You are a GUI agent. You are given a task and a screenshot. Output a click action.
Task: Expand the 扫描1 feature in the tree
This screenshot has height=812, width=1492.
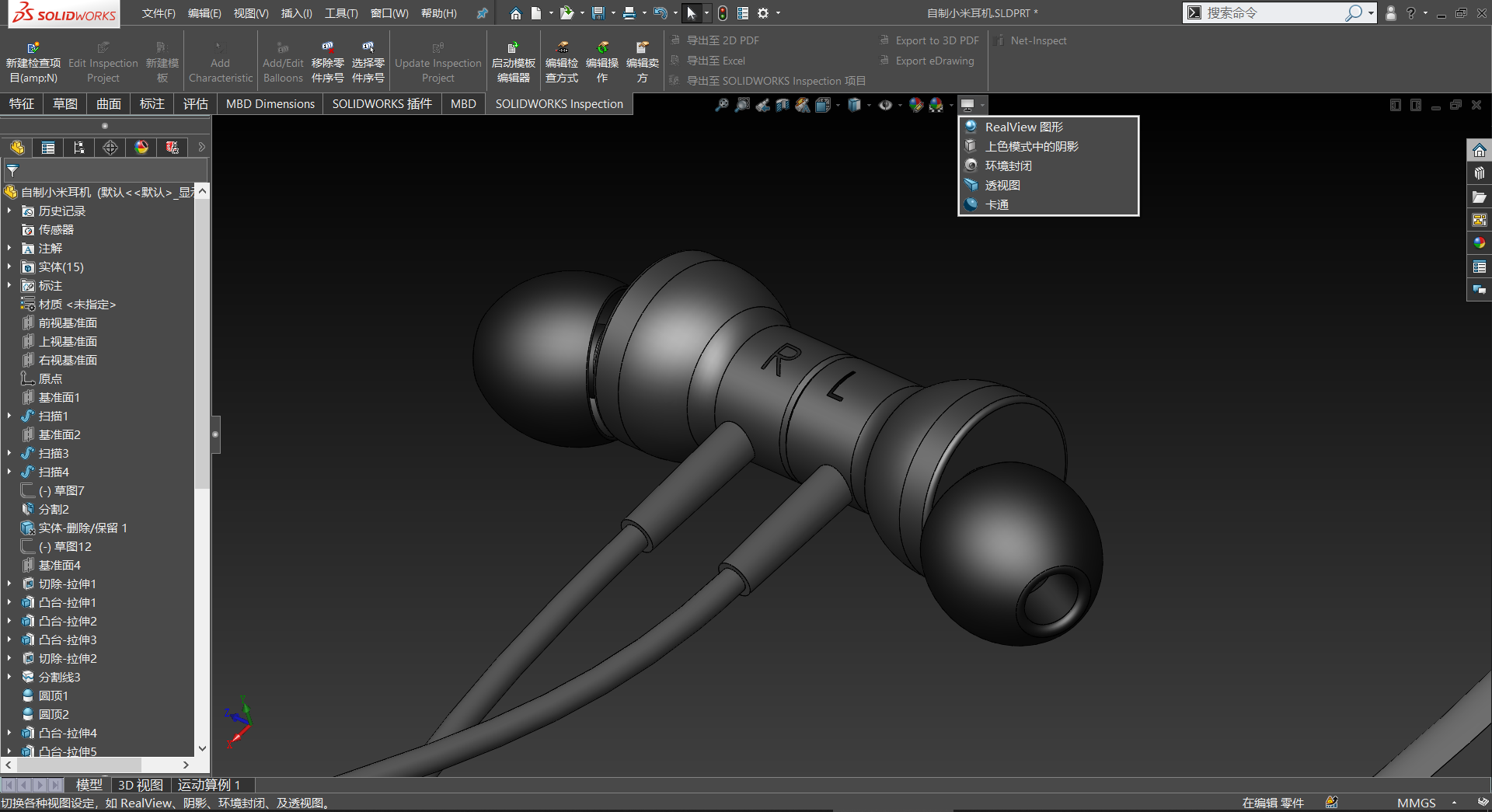(x=9, y=416)
